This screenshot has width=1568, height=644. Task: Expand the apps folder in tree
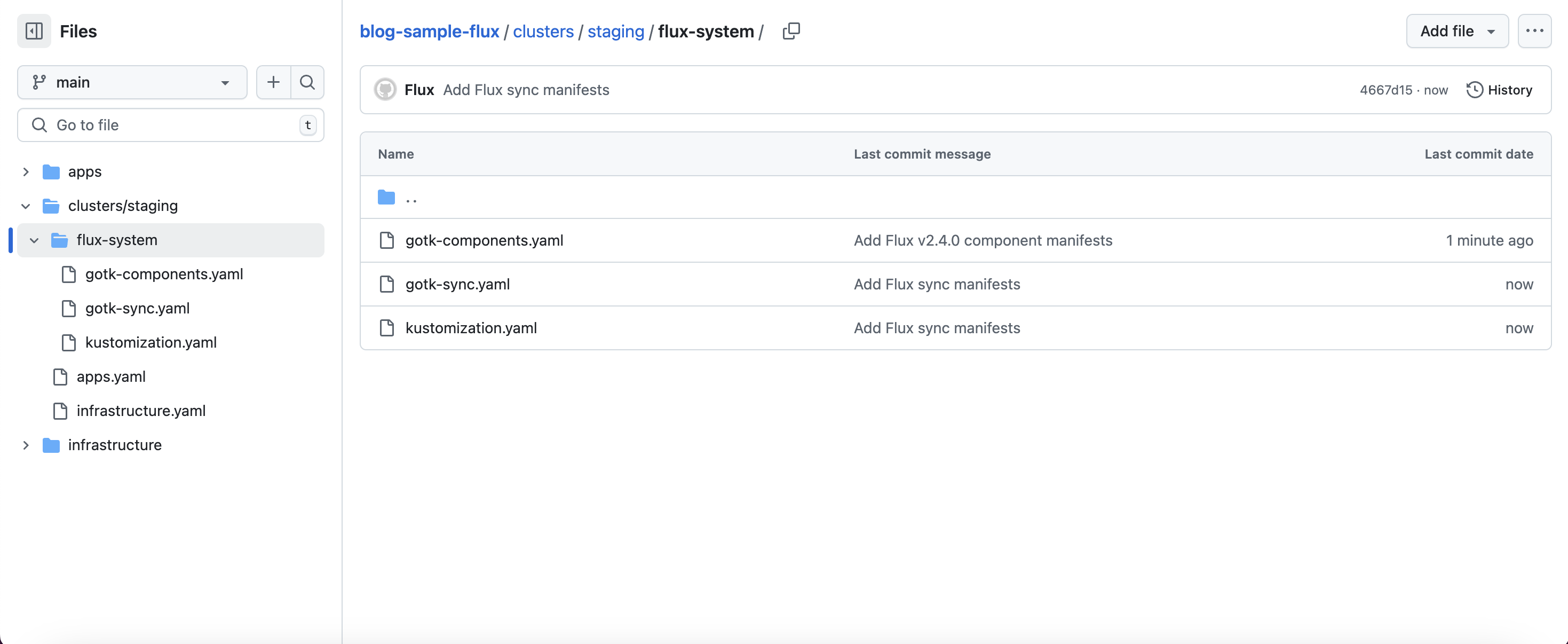click(26, 172)
